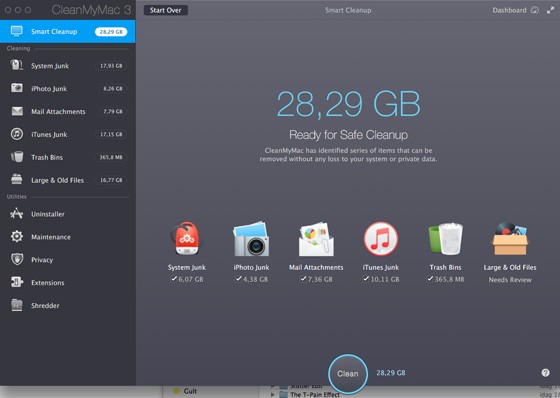This screenshot has height=398, width=560.
Task: Open Large & Old Files box icon in sidebar
Action: [x=17, y=179]
